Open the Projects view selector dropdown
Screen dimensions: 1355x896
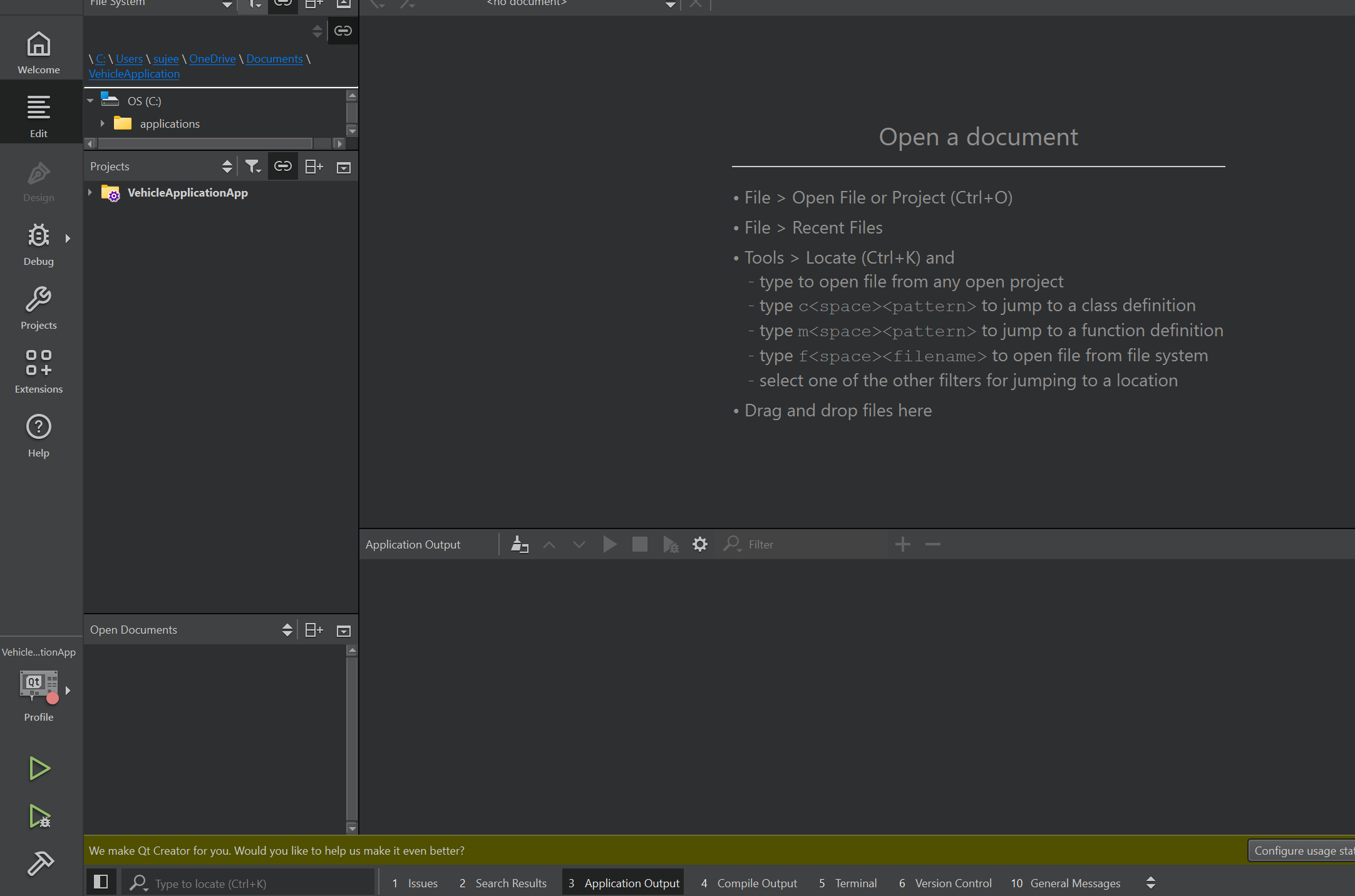[x=162, y=167]
